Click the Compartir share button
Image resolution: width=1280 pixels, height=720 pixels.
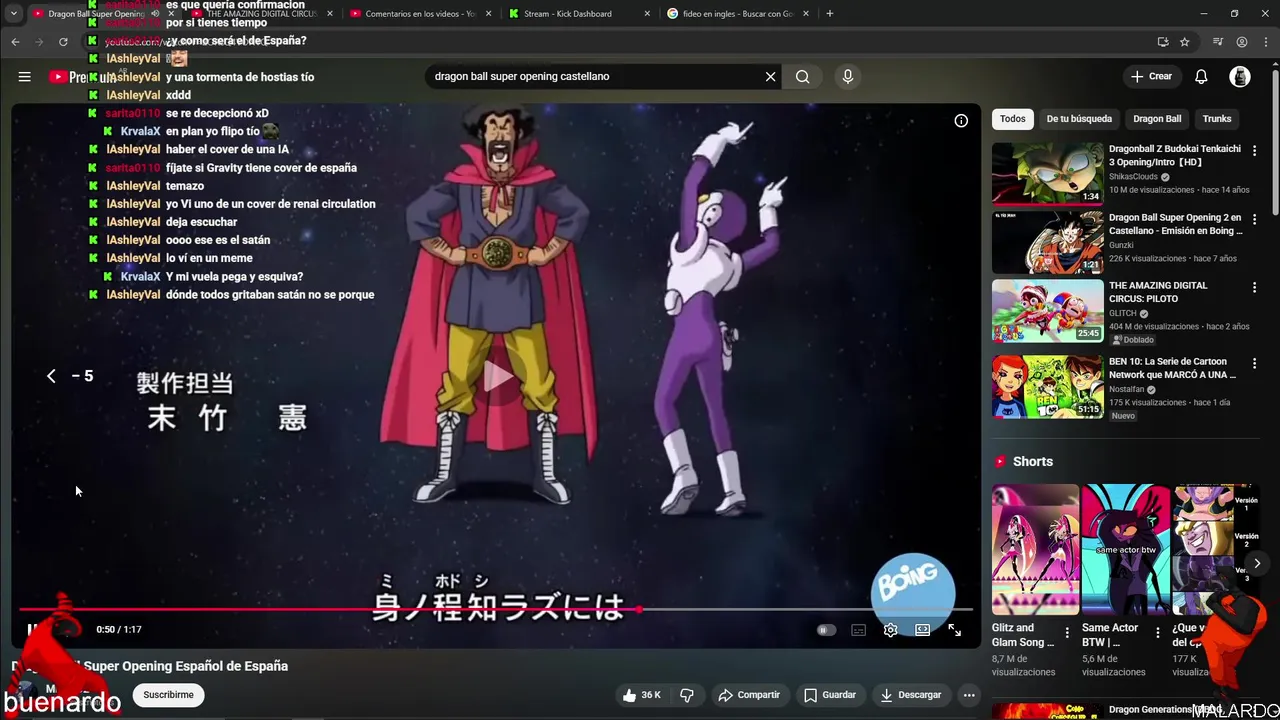[749, 695]
